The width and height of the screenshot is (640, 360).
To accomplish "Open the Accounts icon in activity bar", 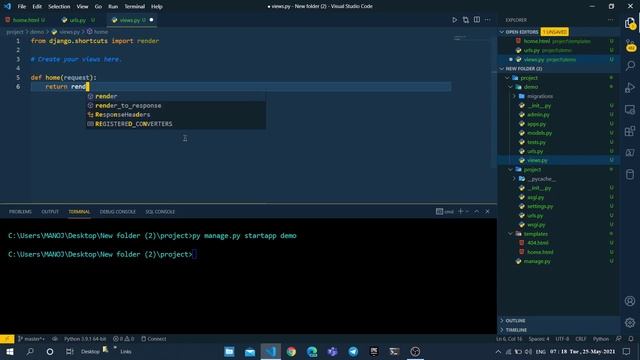I will 630,301.
